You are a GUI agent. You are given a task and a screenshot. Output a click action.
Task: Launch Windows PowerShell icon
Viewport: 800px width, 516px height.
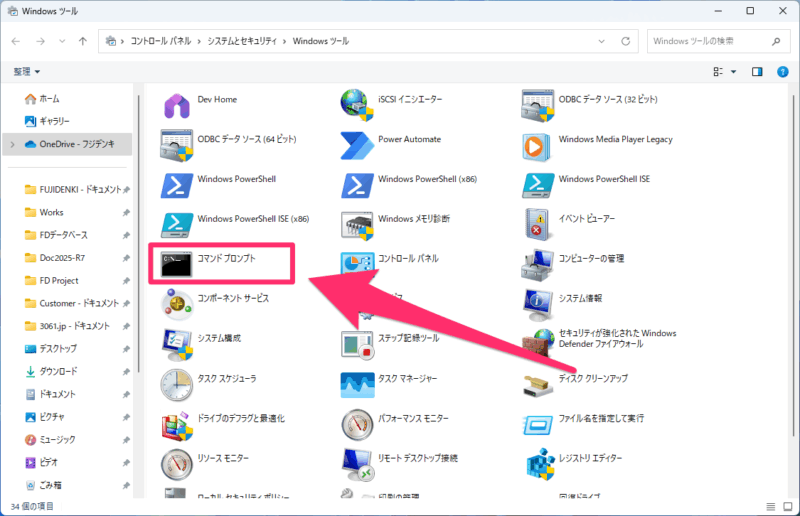177,185
